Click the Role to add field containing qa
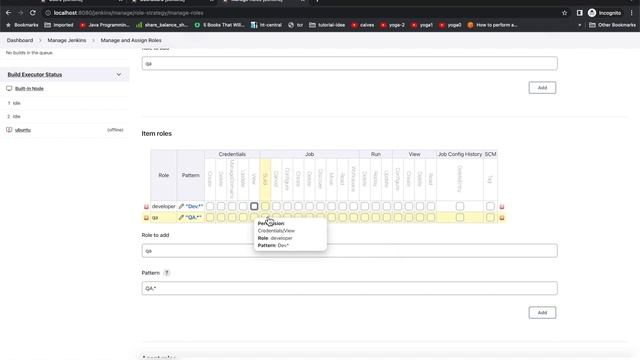The height and width of the screenshot is (360, 640). [x=349, y=251]
